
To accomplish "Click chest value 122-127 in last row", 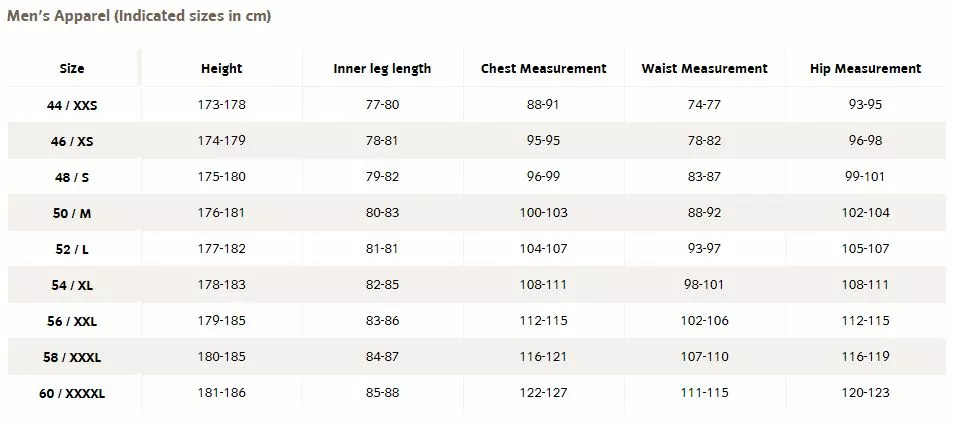I will coord(546,393).
